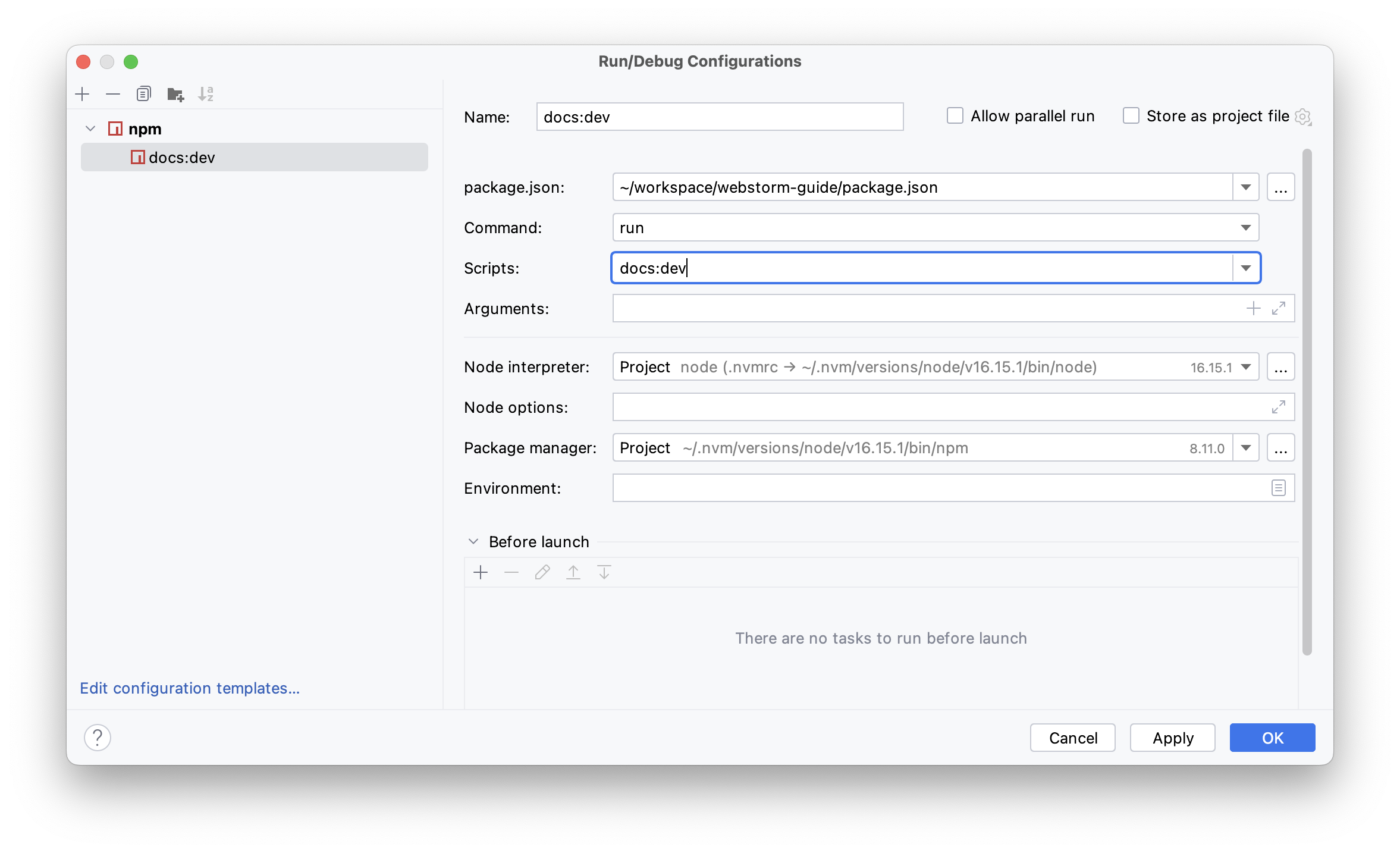The image size is (1400, 853).
Task: Add a Before launch task
Action: point(481,572)
